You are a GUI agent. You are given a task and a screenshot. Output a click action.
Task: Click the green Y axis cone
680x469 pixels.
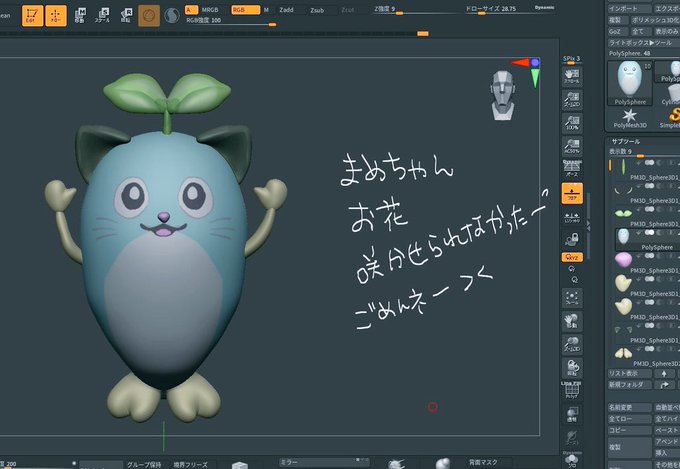click(535, 78)
